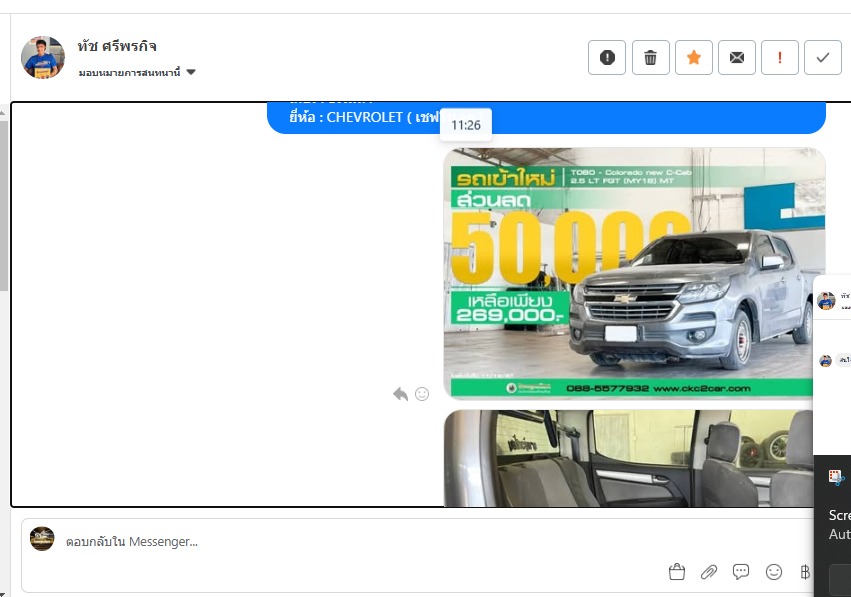Open shopping bag products icon

(x=677, y=572)
